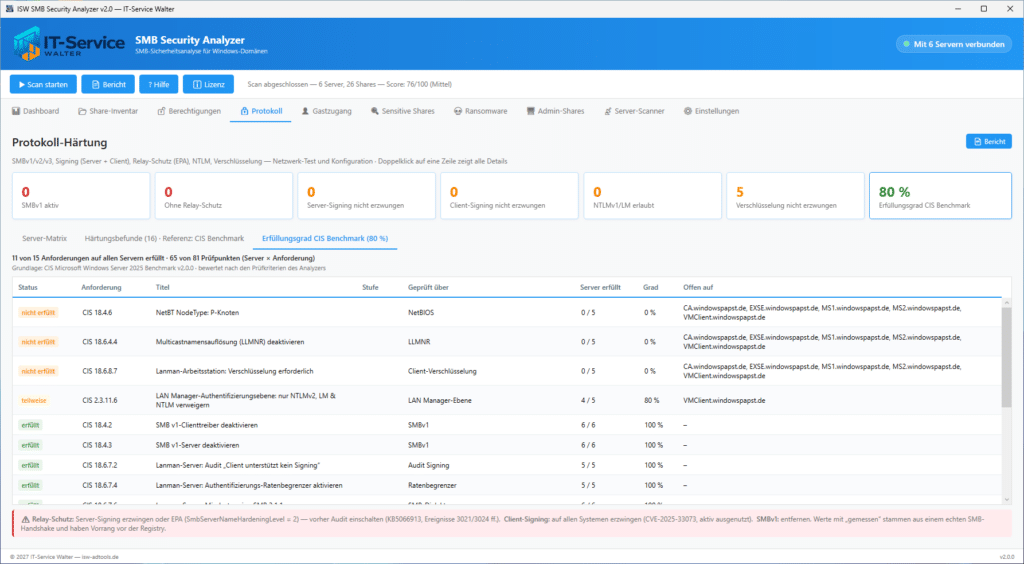Screen dimensions: 1024x564
Task: Click the v2.0.0 version label
Action: click(x=1006, y=557)
